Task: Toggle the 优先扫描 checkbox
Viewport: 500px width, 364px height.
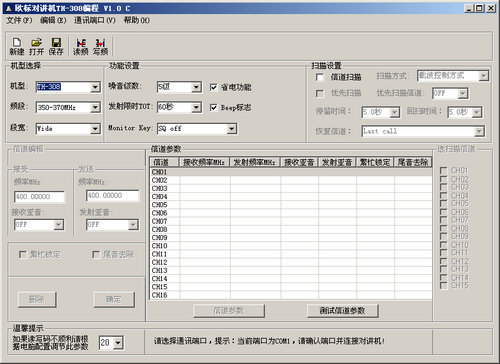Action: tap(319, 93)
